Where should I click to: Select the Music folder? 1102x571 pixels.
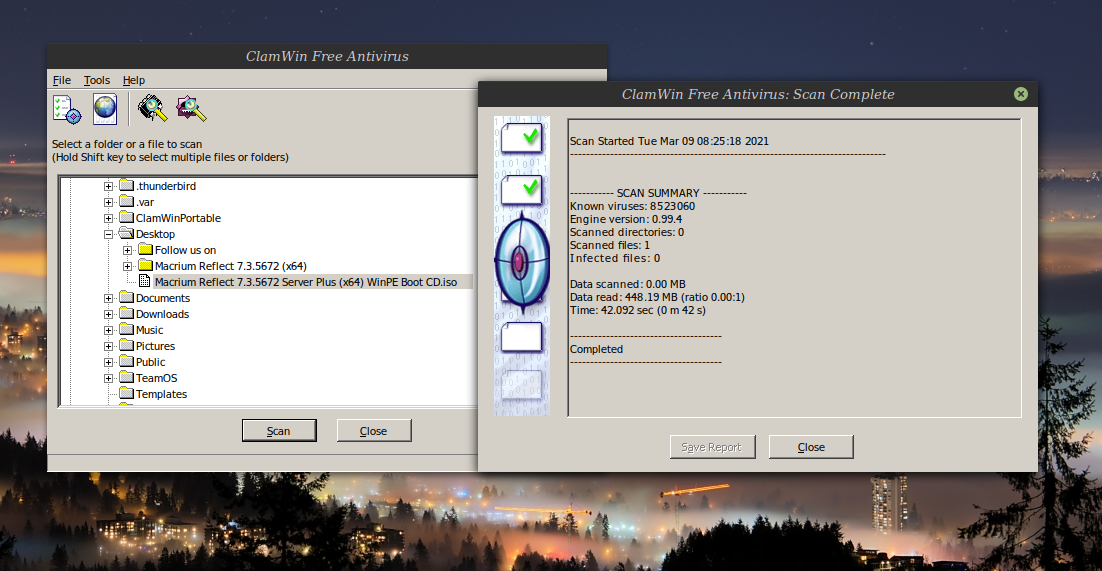[149, 331]
